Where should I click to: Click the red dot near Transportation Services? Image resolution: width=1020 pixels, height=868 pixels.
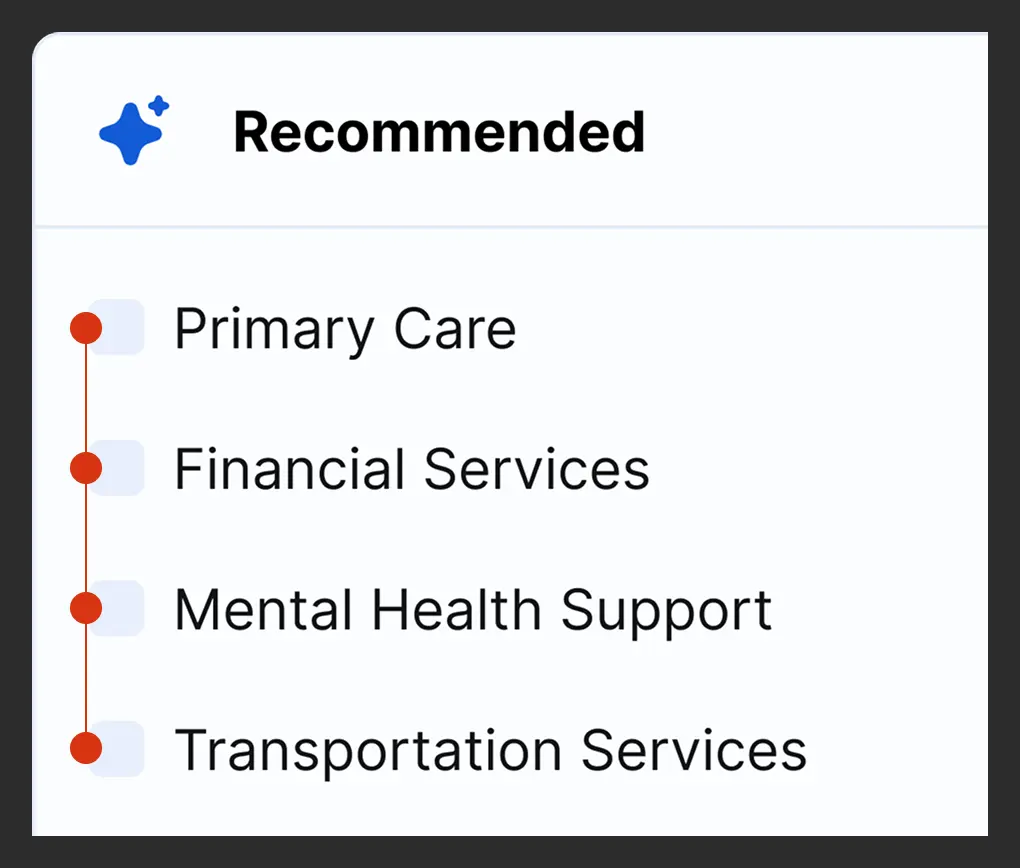[88, 749]
